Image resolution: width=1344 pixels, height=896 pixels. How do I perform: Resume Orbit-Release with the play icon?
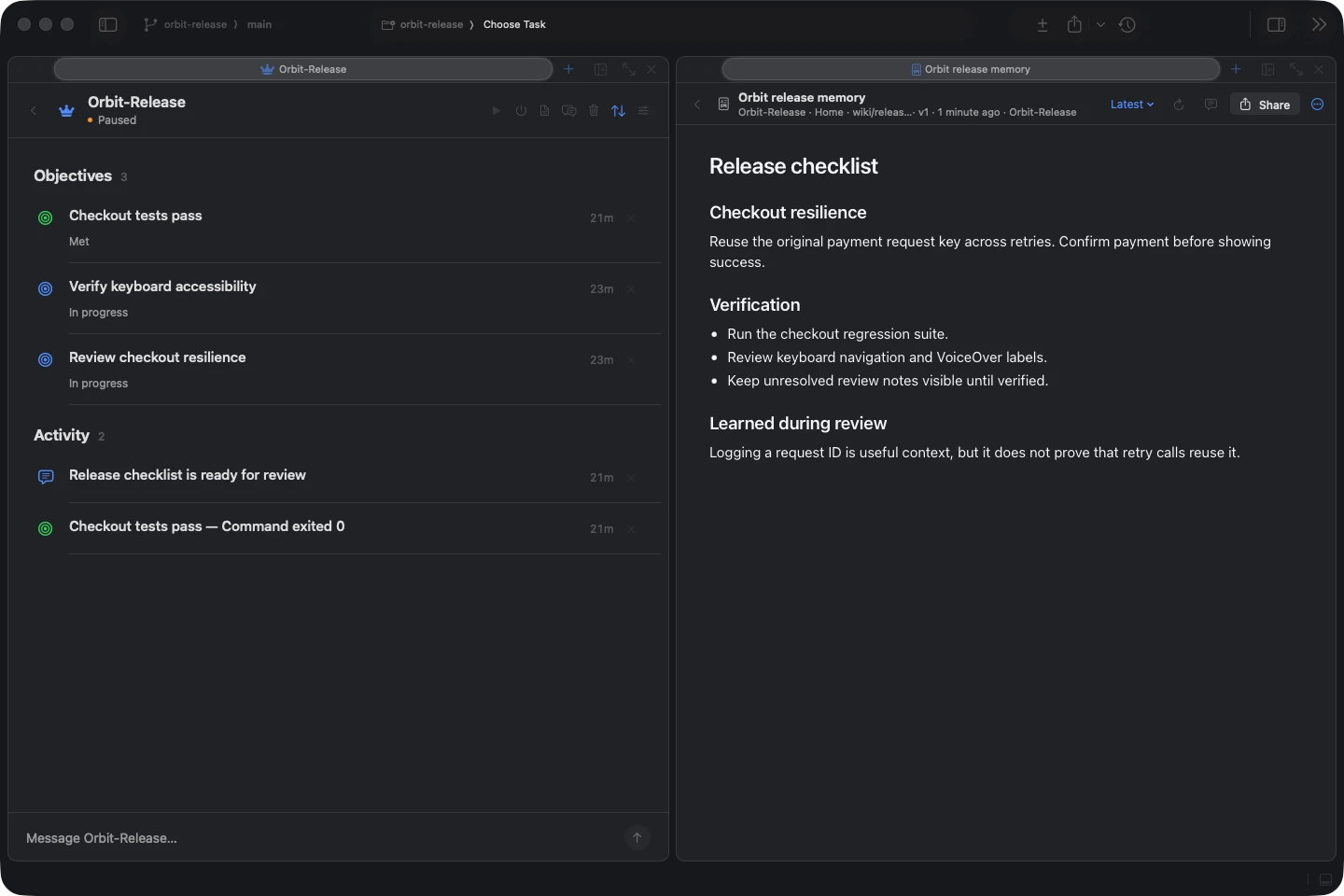(x=497, y=110)
